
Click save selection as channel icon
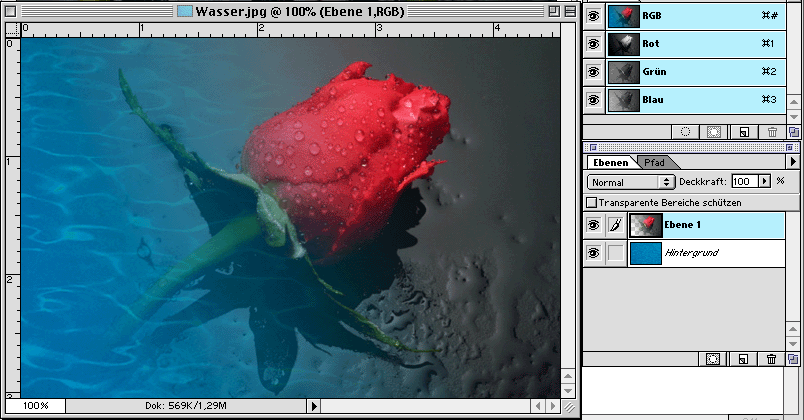click(x=714, y=131)
